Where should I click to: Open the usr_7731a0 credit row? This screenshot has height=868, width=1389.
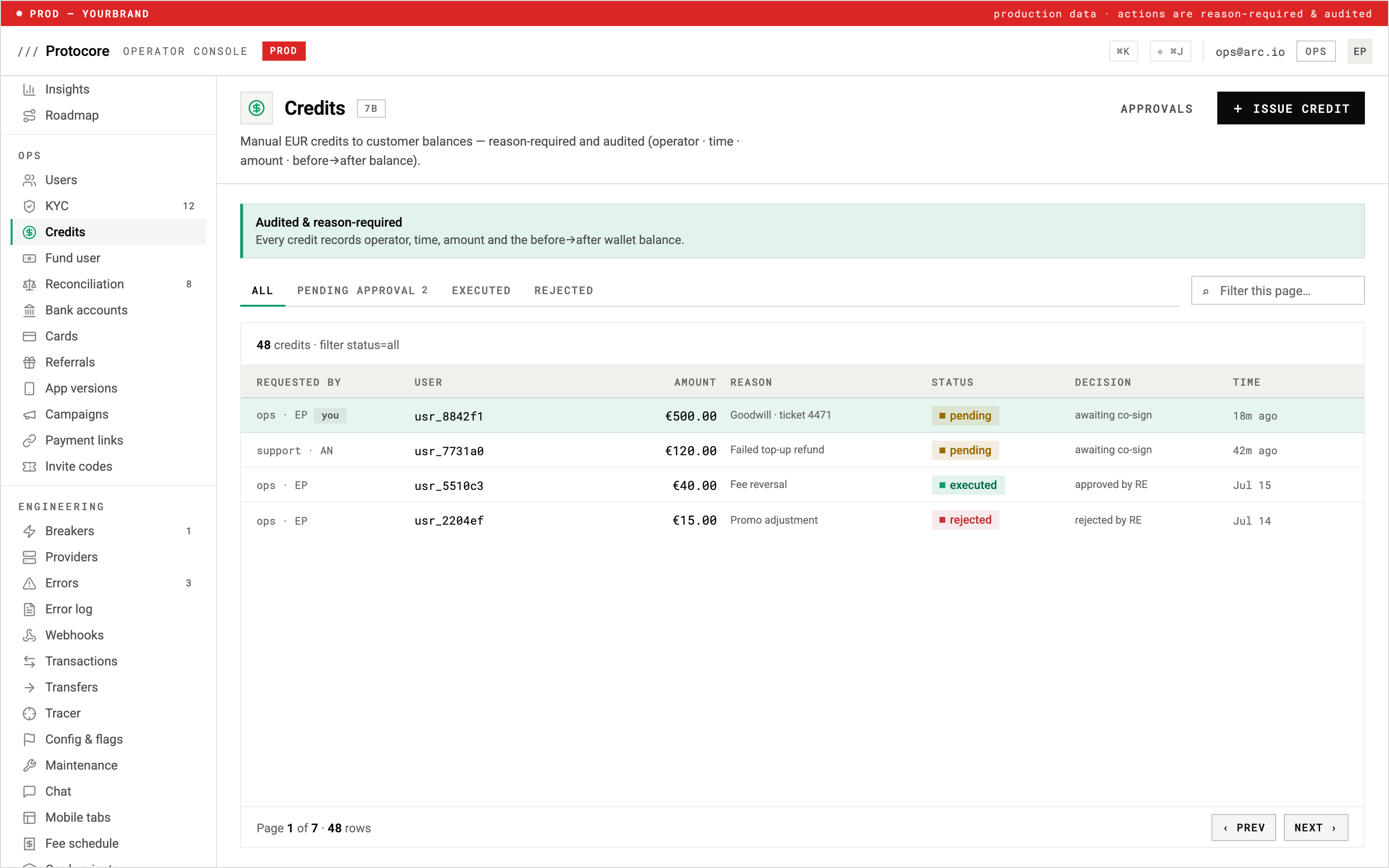coord(803,451)
